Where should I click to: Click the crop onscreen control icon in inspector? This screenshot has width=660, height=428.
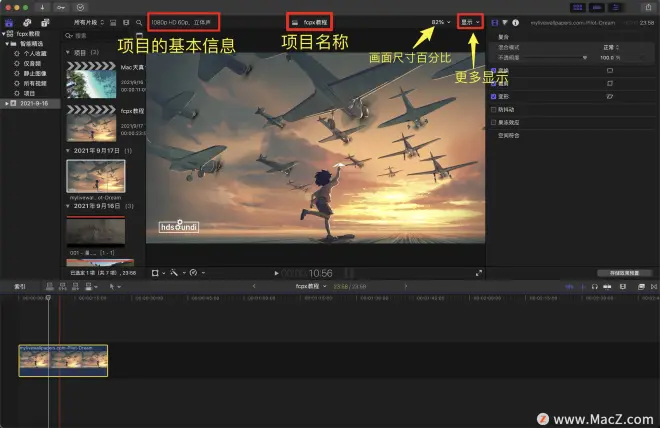click(610, 83)
